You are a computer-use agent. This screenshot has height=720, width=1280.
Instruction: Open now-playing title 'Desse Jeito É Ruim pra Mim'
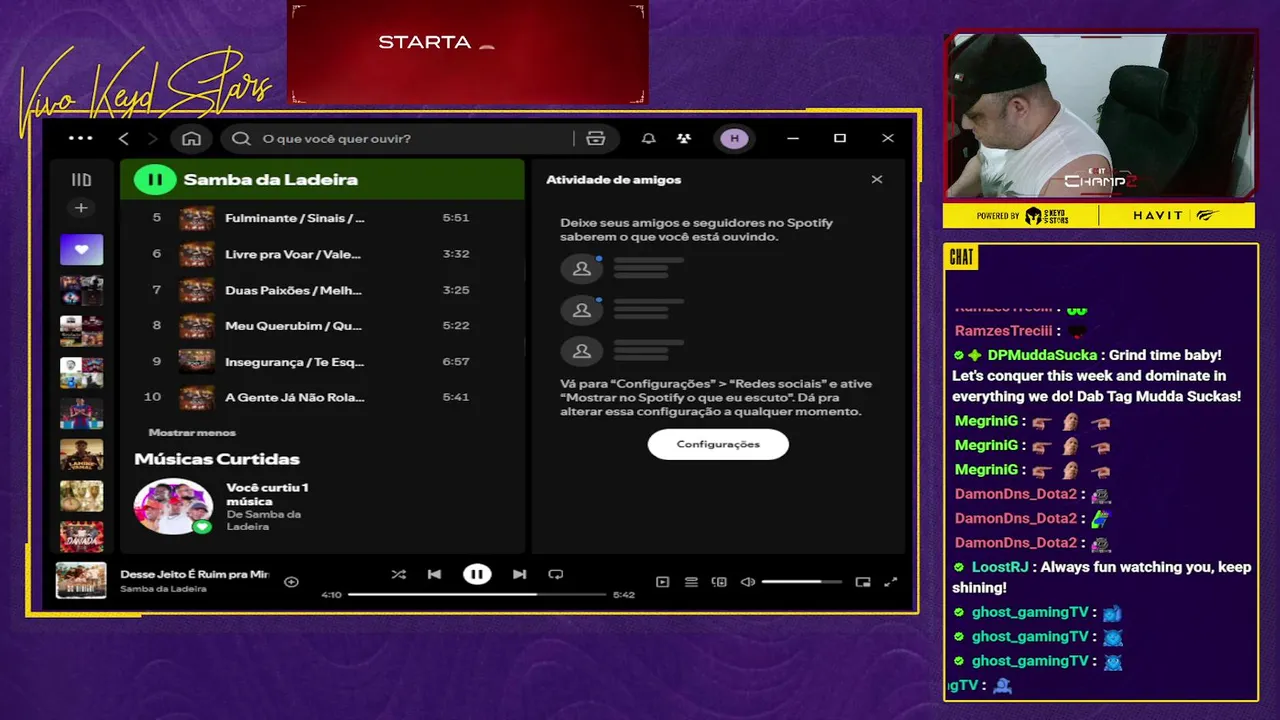pyautogui.click(x=195, y=575)
